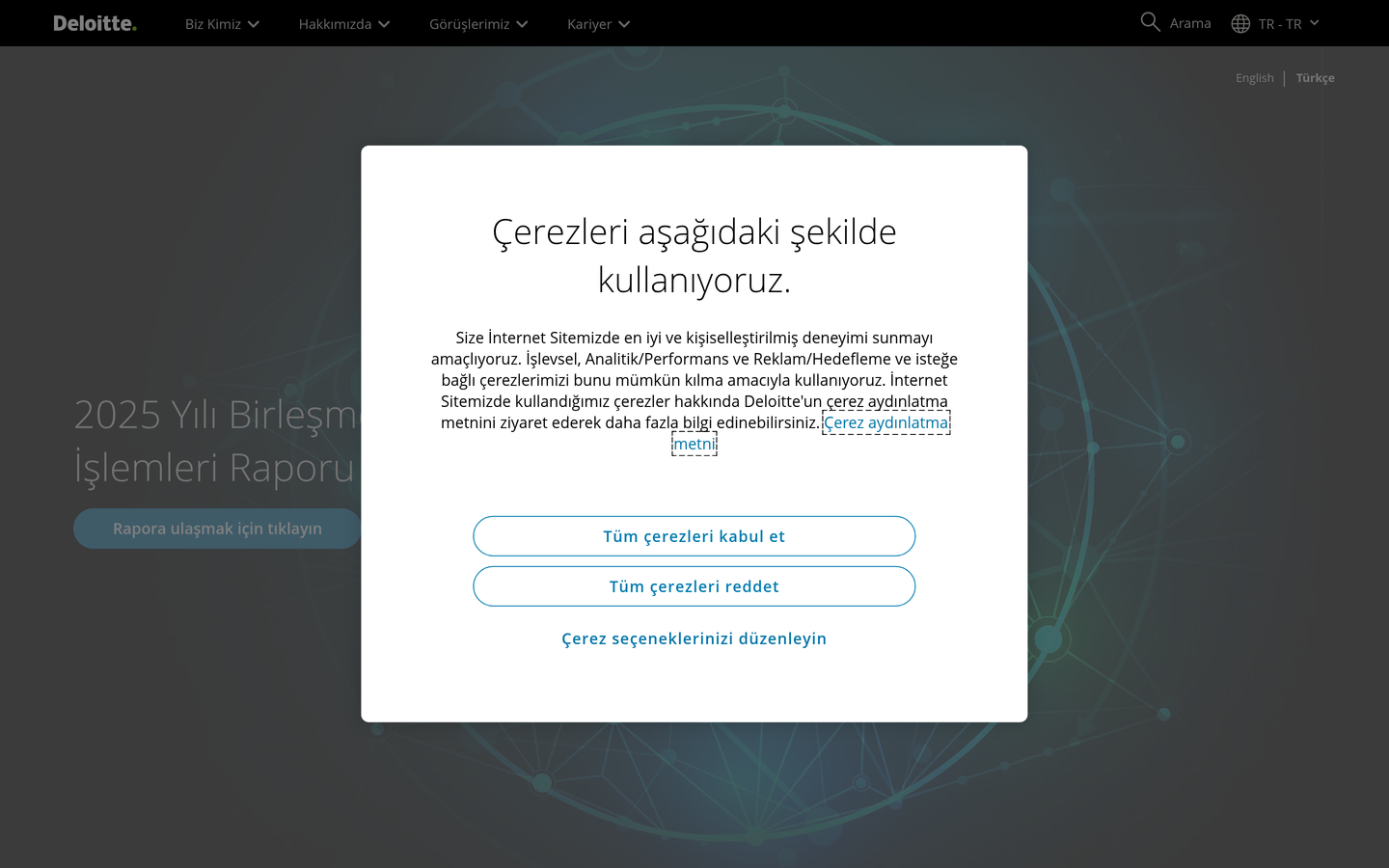Viewport: 1389px width, 868px height.
Task: Open Çerez seçeneklerinizi düzenleyin cookie options
Action: (x=694, y=638)
